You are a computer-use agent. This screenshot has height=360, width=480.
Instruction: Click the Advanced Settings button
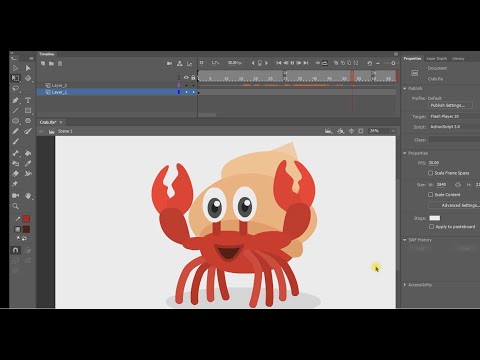tap(457, 205)
